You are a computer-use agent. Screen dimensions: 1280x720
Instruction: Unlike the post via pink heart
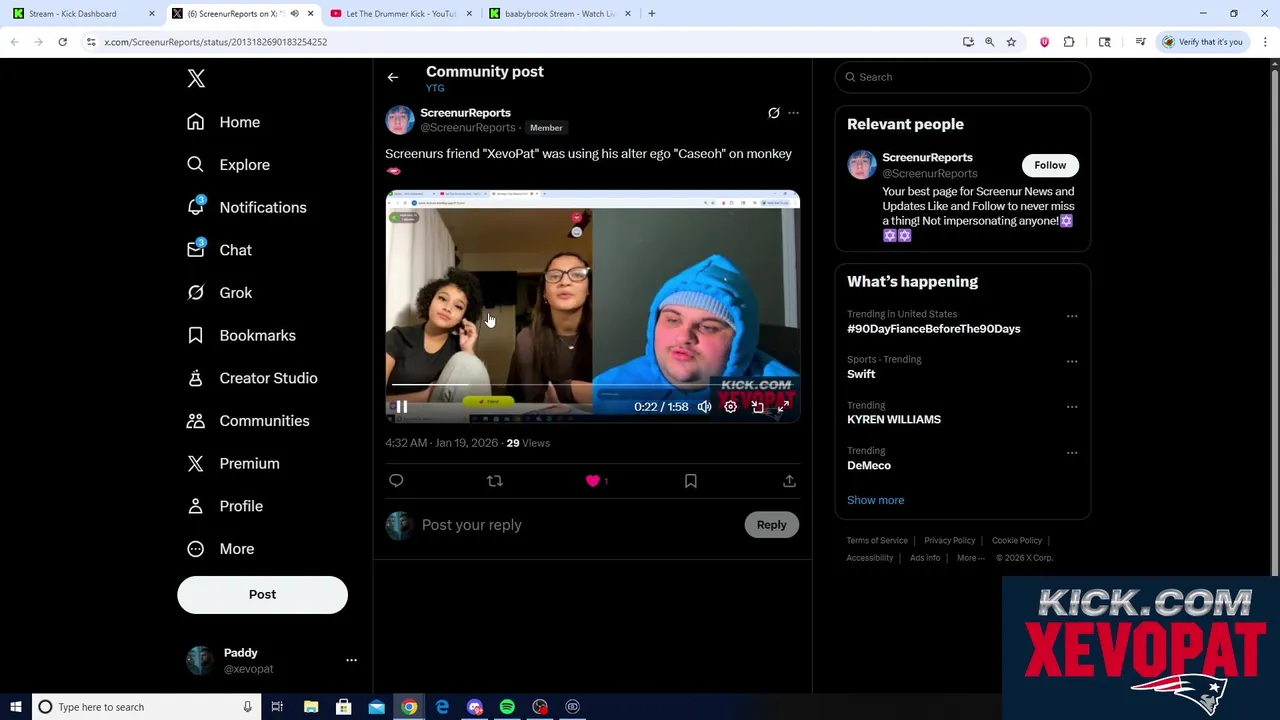tap(593, 481)
